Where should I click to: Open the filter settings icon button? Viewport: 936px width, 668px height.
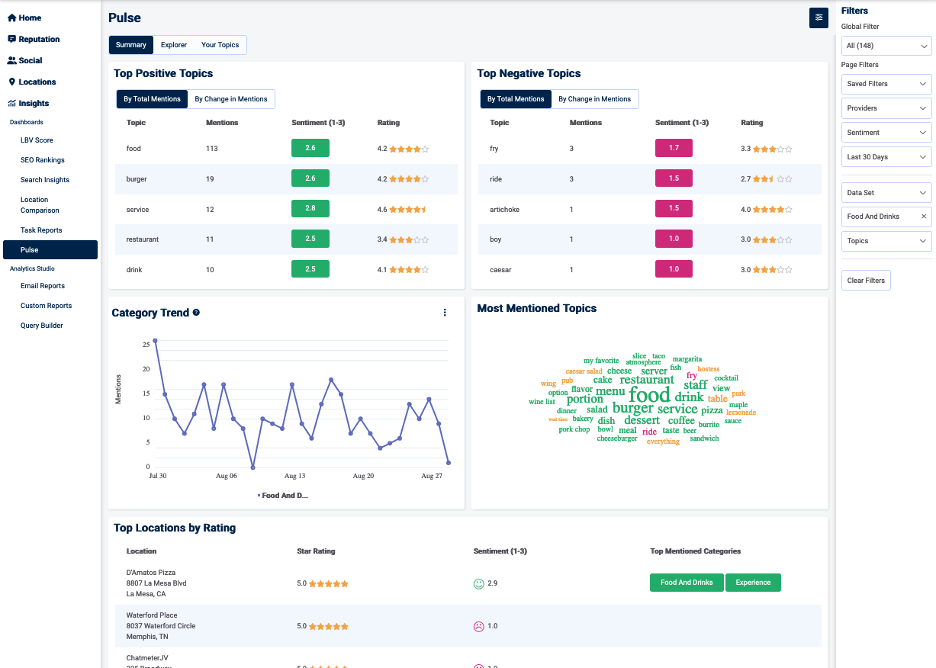pyautogui.click(x=819, y=17)
